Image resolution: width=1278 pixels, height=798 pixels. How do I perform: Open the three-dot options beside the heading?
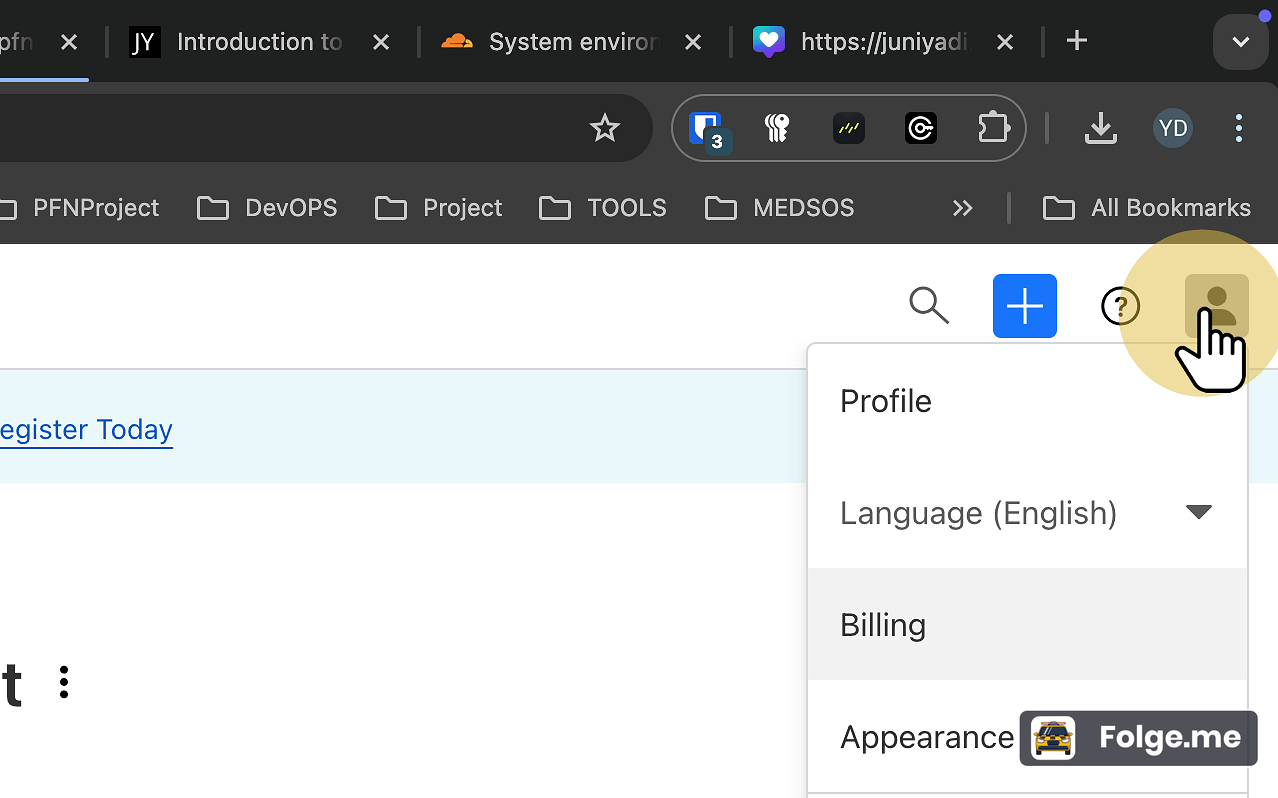tap(64, 682)
